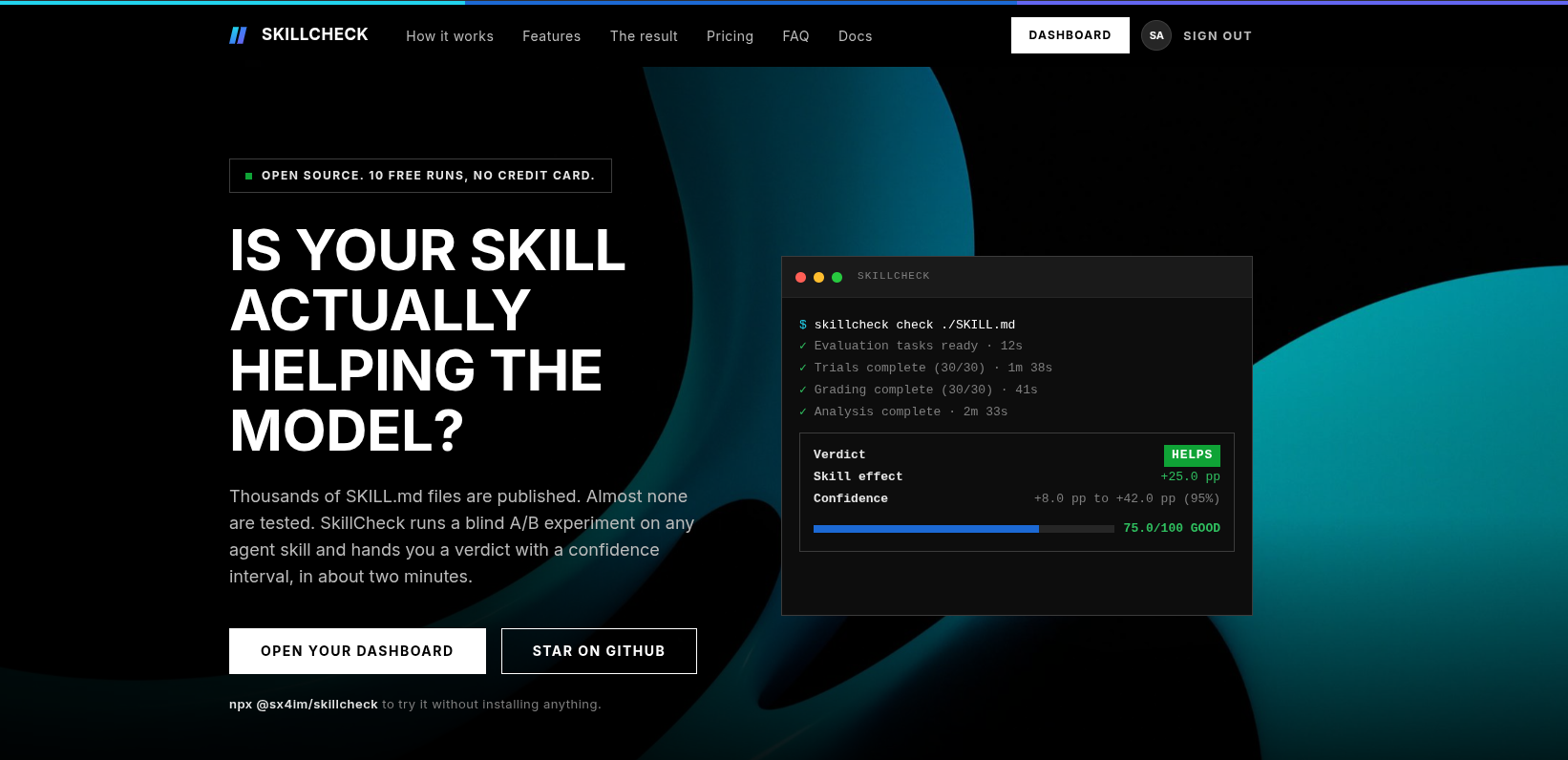This screenshot has height=760, width=1568.
Task: Open the SA user avatar
Action: pyautogui.click(x=1156, y=35)
